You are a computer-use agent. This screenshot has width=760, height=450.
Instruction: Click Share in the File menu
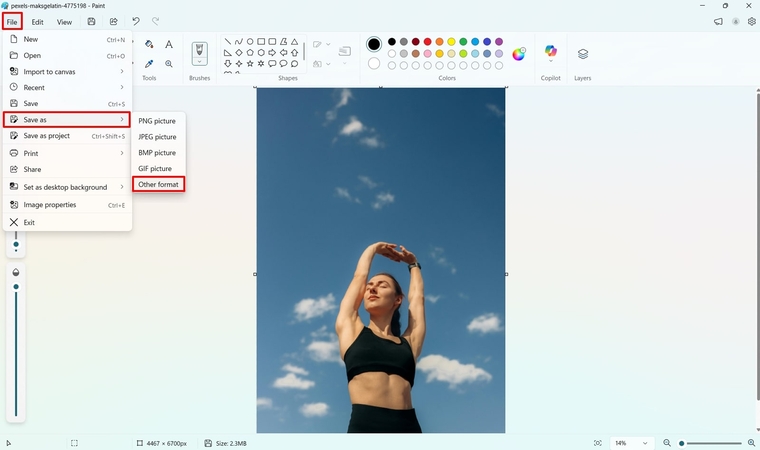[x=67, y=169]
